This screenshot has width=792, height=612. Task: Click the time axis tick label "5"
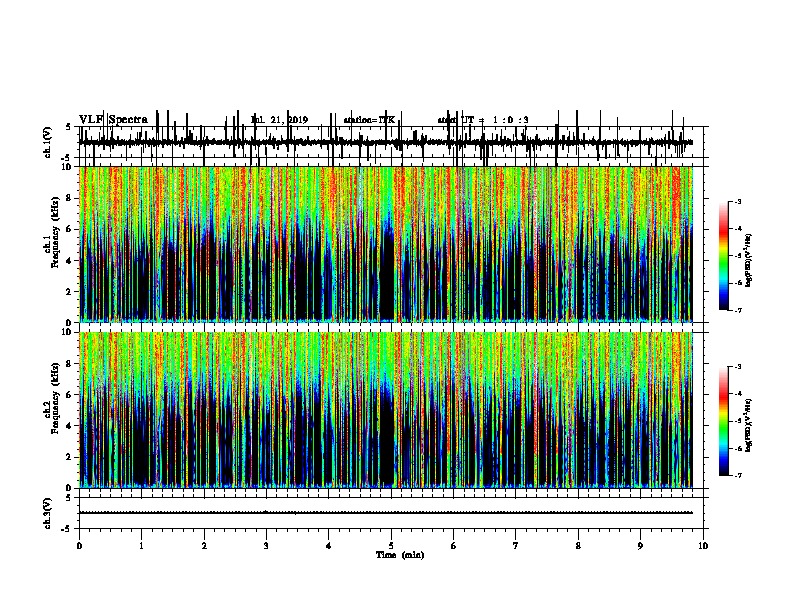point(391,546)
